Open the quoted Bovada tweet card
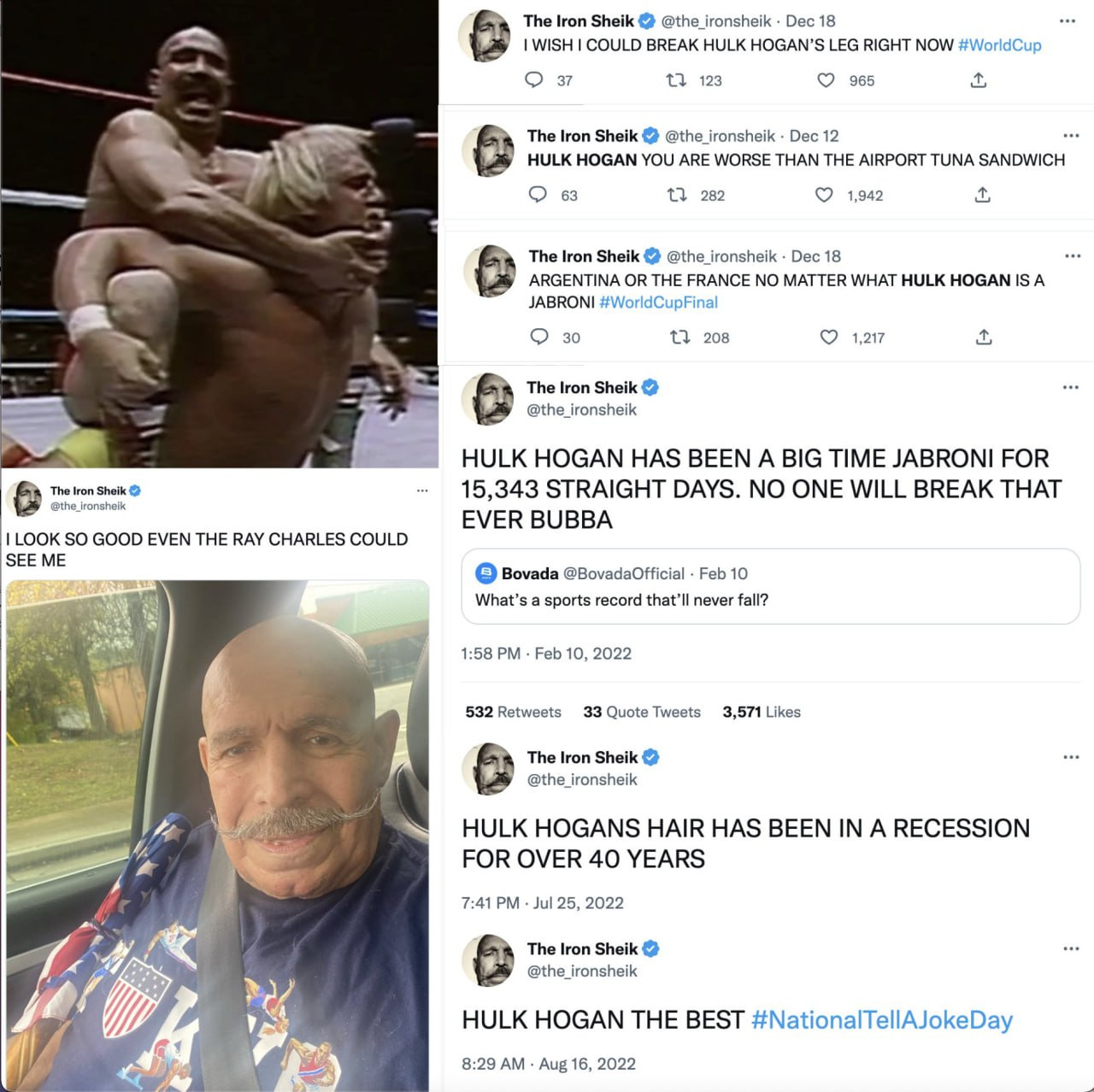The image size is (1094, 1092). tap(770, 586)
